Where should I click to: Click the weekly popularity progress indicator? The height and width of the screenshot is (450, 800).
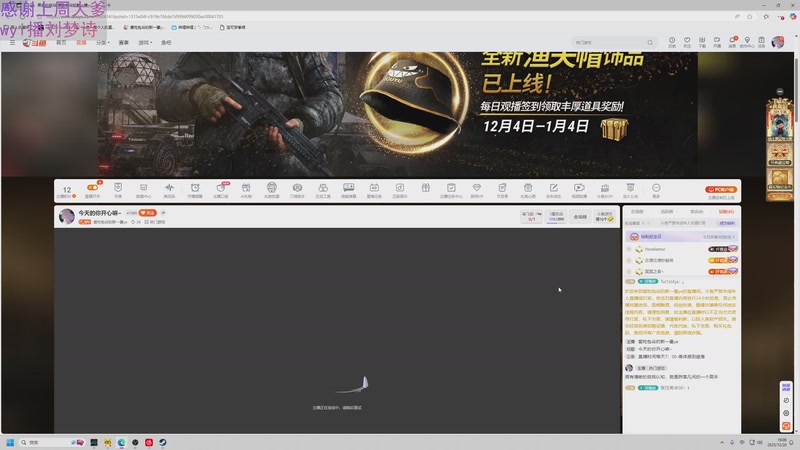coord(556,217)
